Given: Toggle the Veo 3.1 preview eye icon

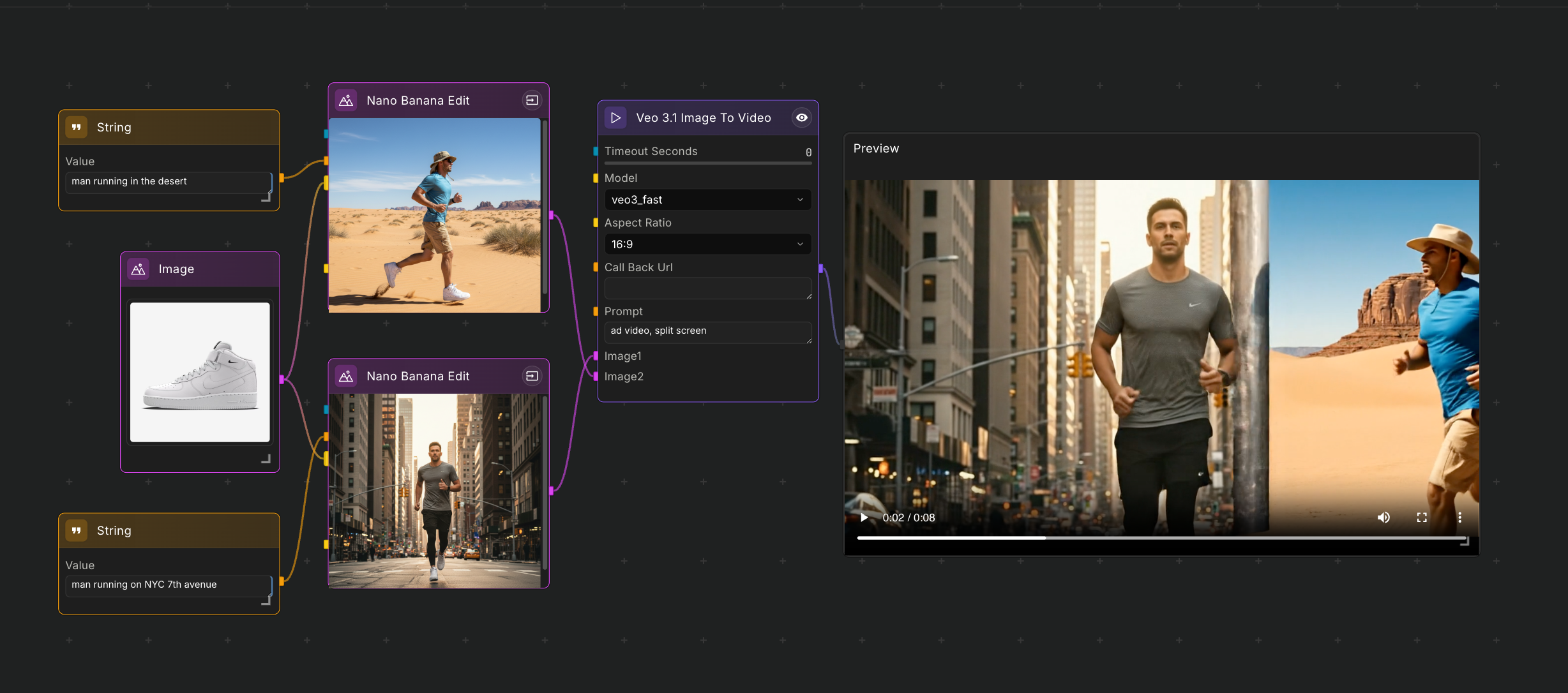Looking at the screenshot, I should [801, 117].
